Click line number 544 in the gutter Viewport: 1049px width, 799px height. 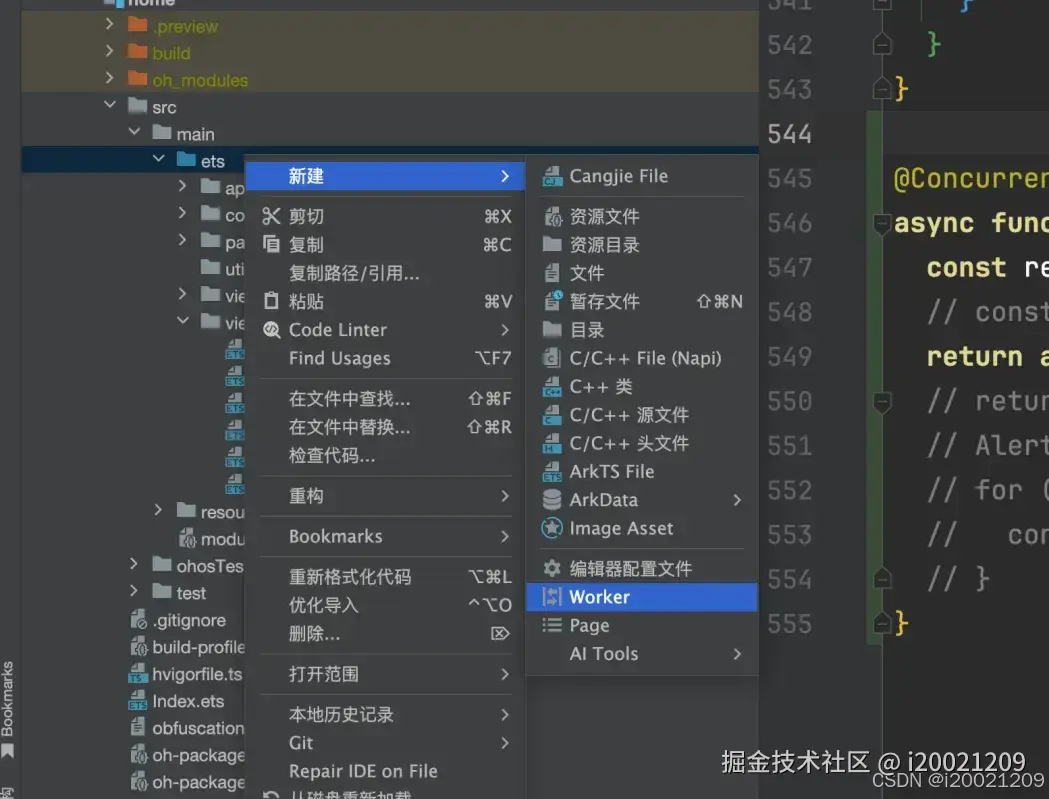point(790,134)
